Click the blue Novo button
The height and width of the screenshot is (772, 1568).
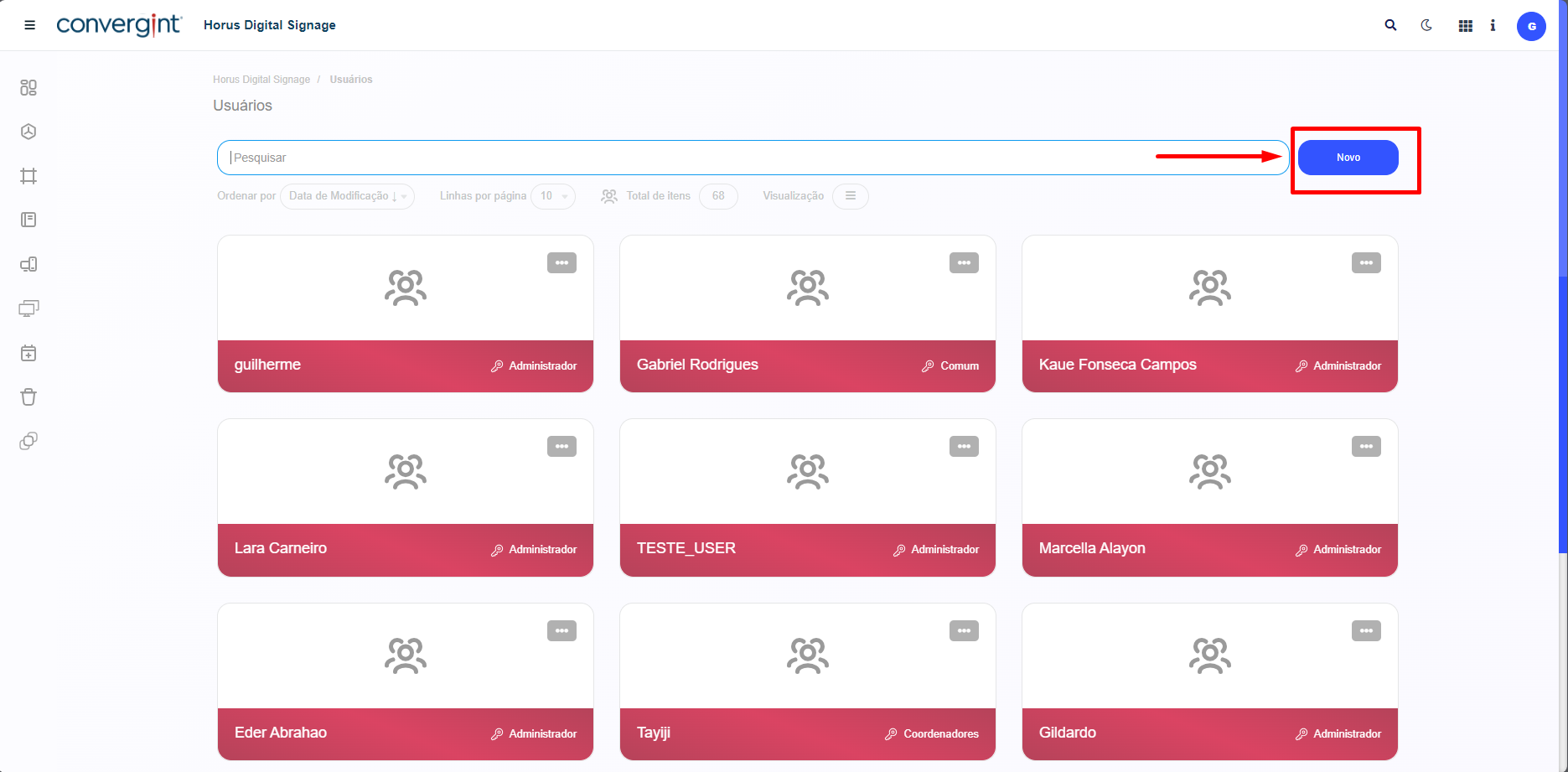click(x=1348, y=158)
